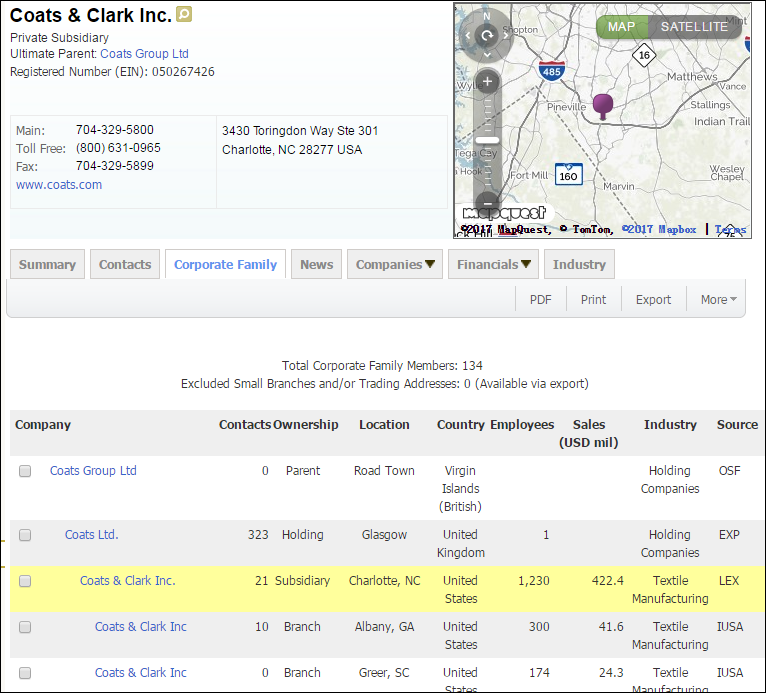Screen dimensions: 767x693
Task: Go to the Contacts tab
Action: (x=125, y=265)
